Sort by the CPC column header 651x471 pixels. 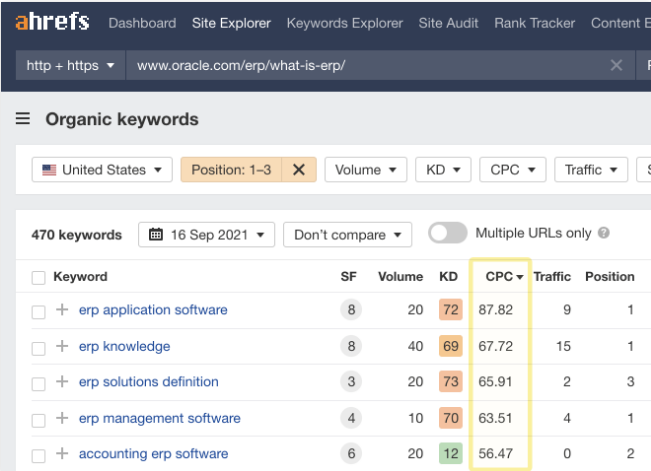(504, 277)
